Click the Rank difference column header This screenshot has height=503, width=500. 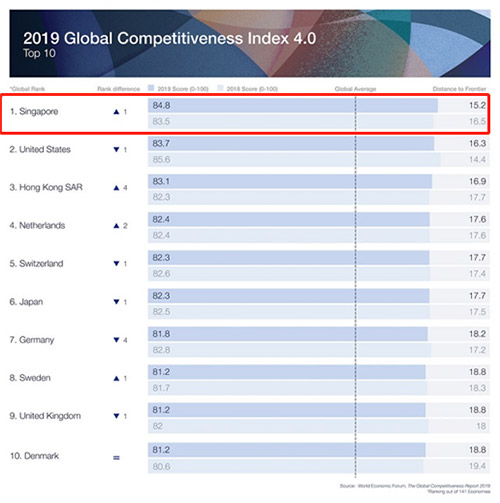coord(118,89)
